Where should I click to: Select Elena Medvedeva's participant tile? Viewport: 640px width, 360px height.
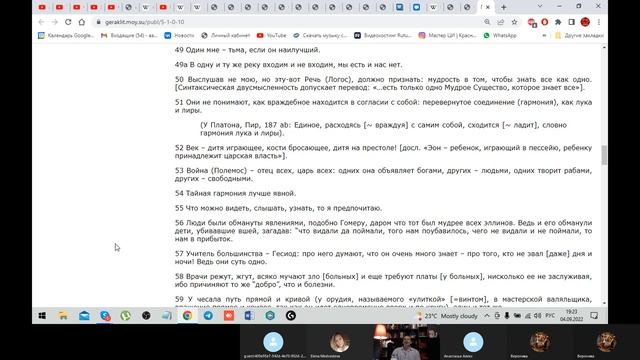[x=340, y=342]
